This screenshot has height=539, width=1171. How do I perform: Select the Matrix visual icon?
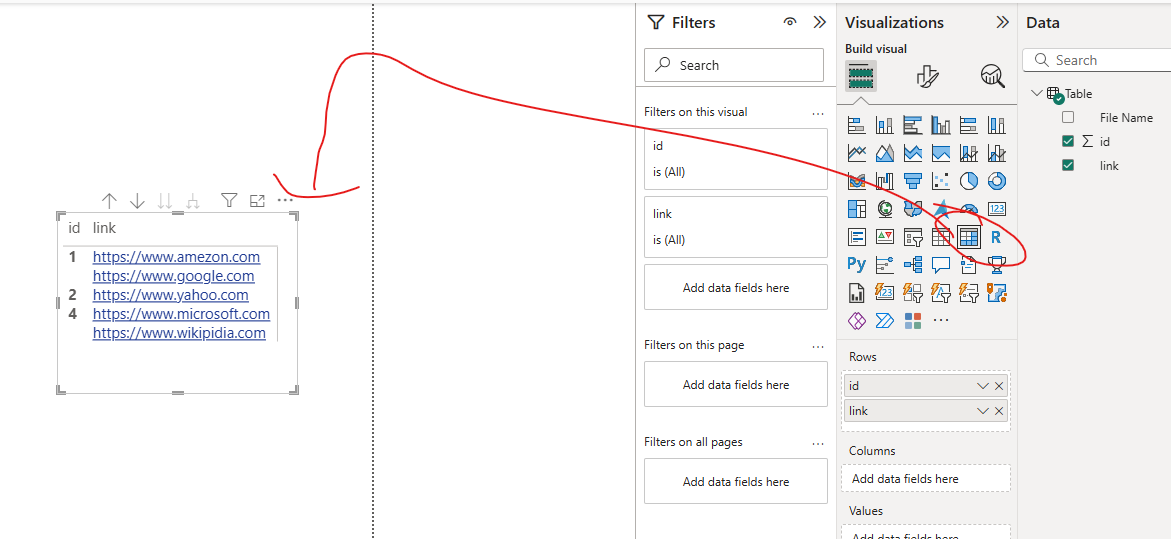[968, 237]
